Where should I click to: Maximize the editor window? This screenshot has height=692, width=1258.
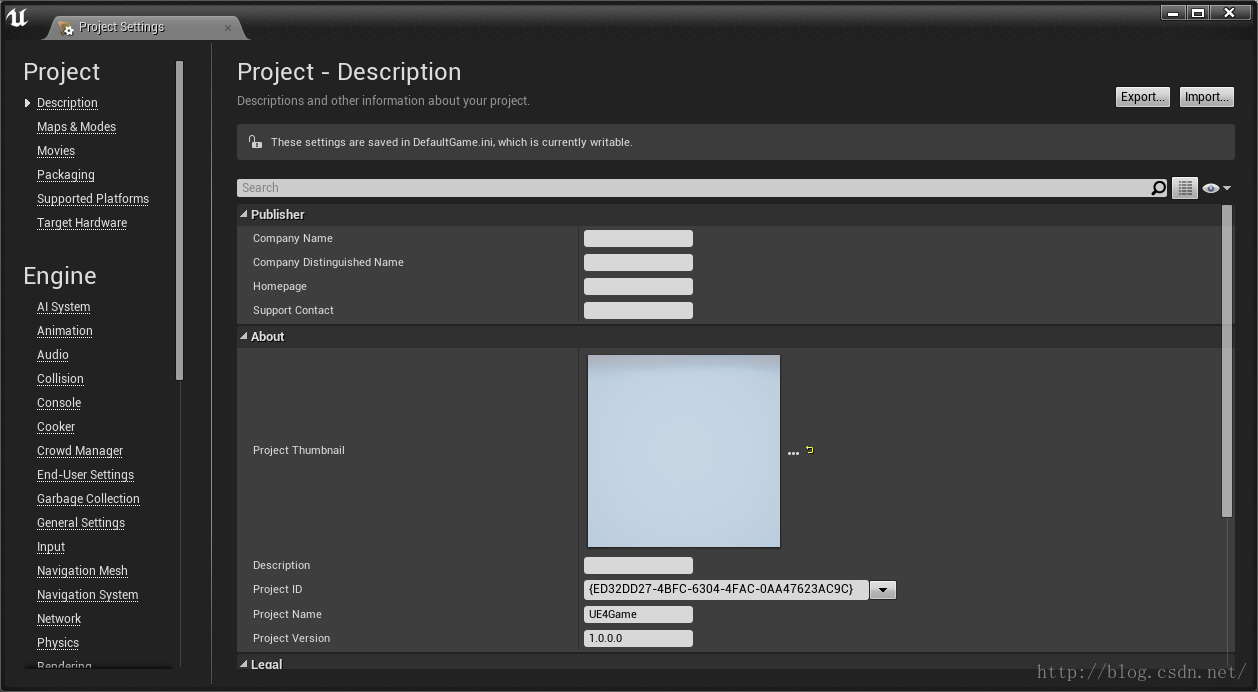(1198, 12)
